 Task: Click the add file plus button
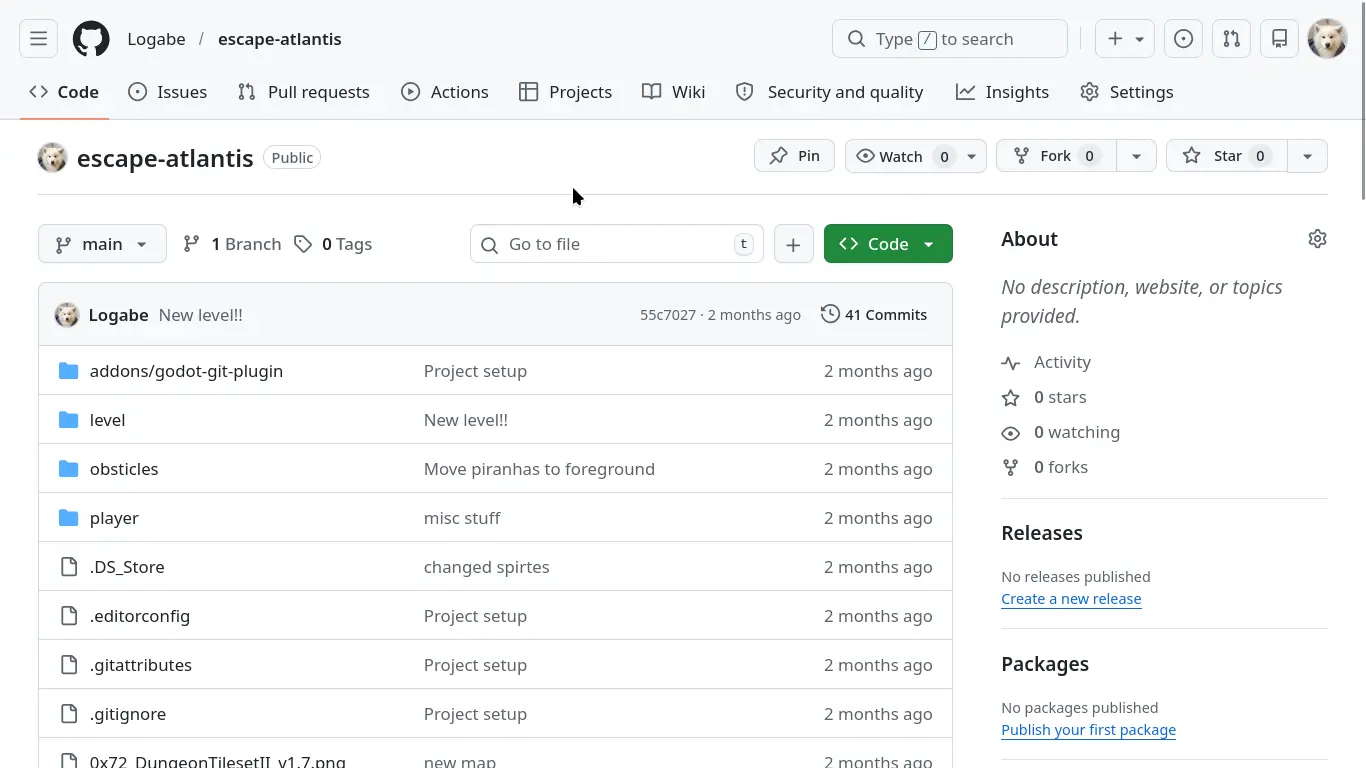(793, 244)
